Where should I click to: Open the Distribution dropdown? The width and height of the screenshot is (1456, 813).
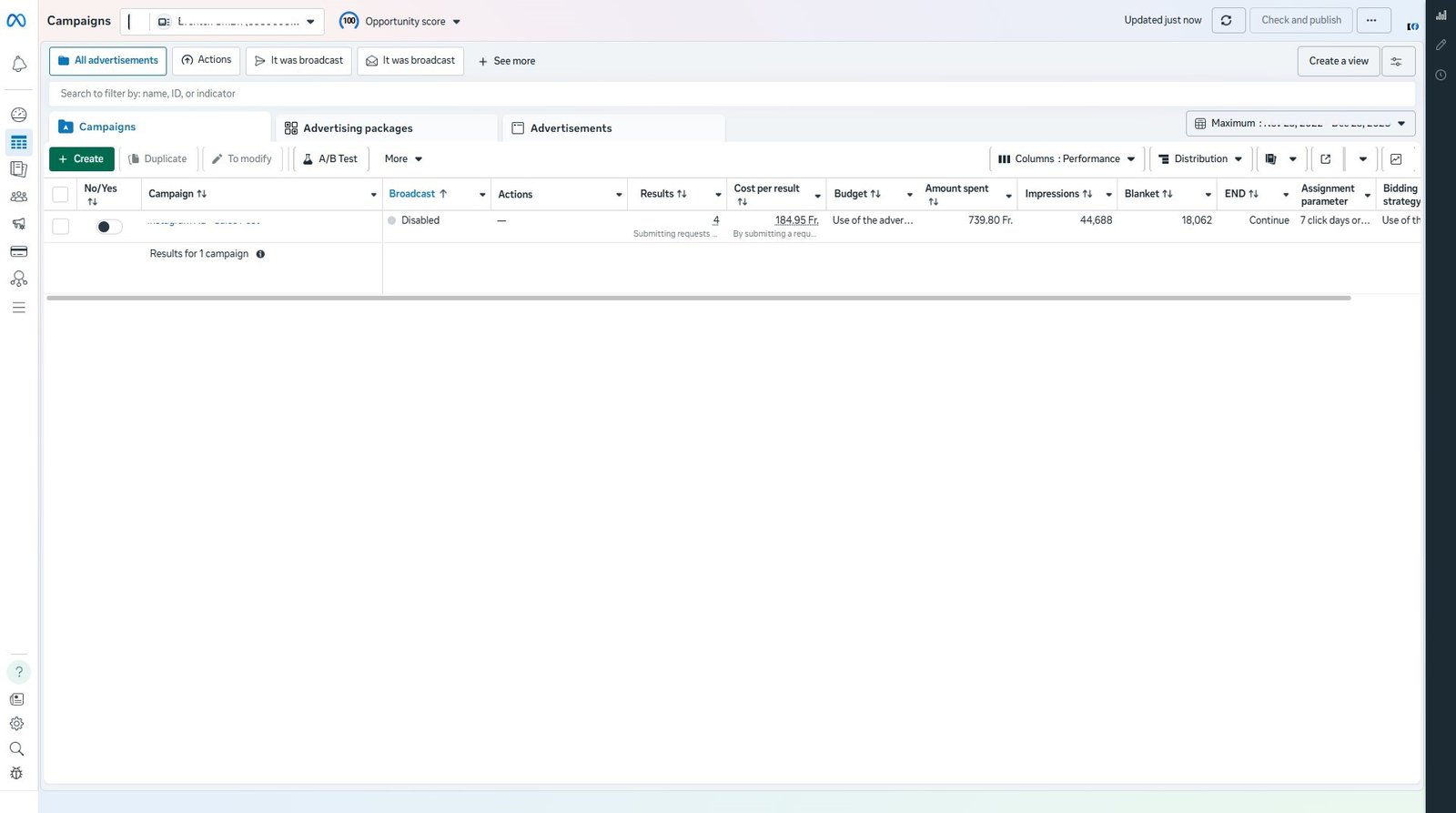(x=1199, y=158)
